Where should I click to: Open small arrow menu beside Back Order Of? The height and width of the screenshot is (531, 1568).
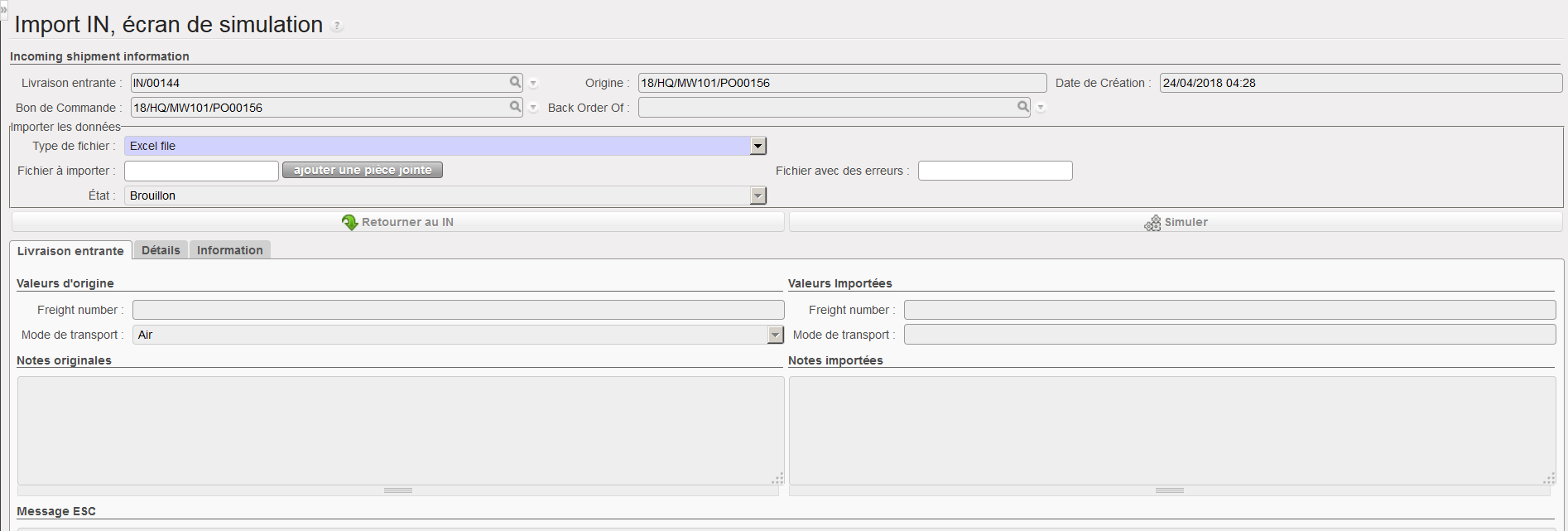click(x=1041, y=108)
